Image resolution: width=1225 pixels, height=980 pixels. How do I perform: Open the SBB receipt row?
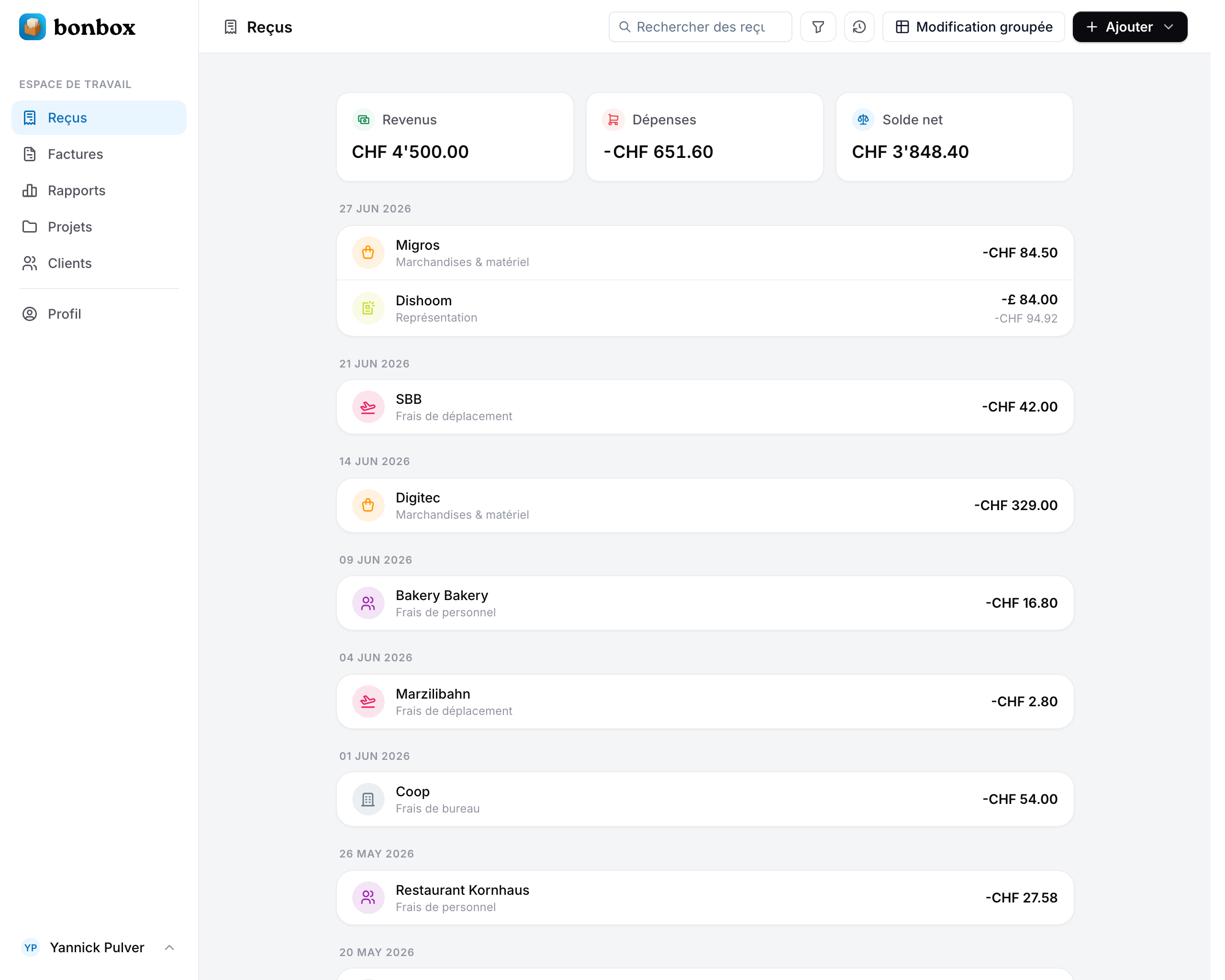[x=704, y=407]
